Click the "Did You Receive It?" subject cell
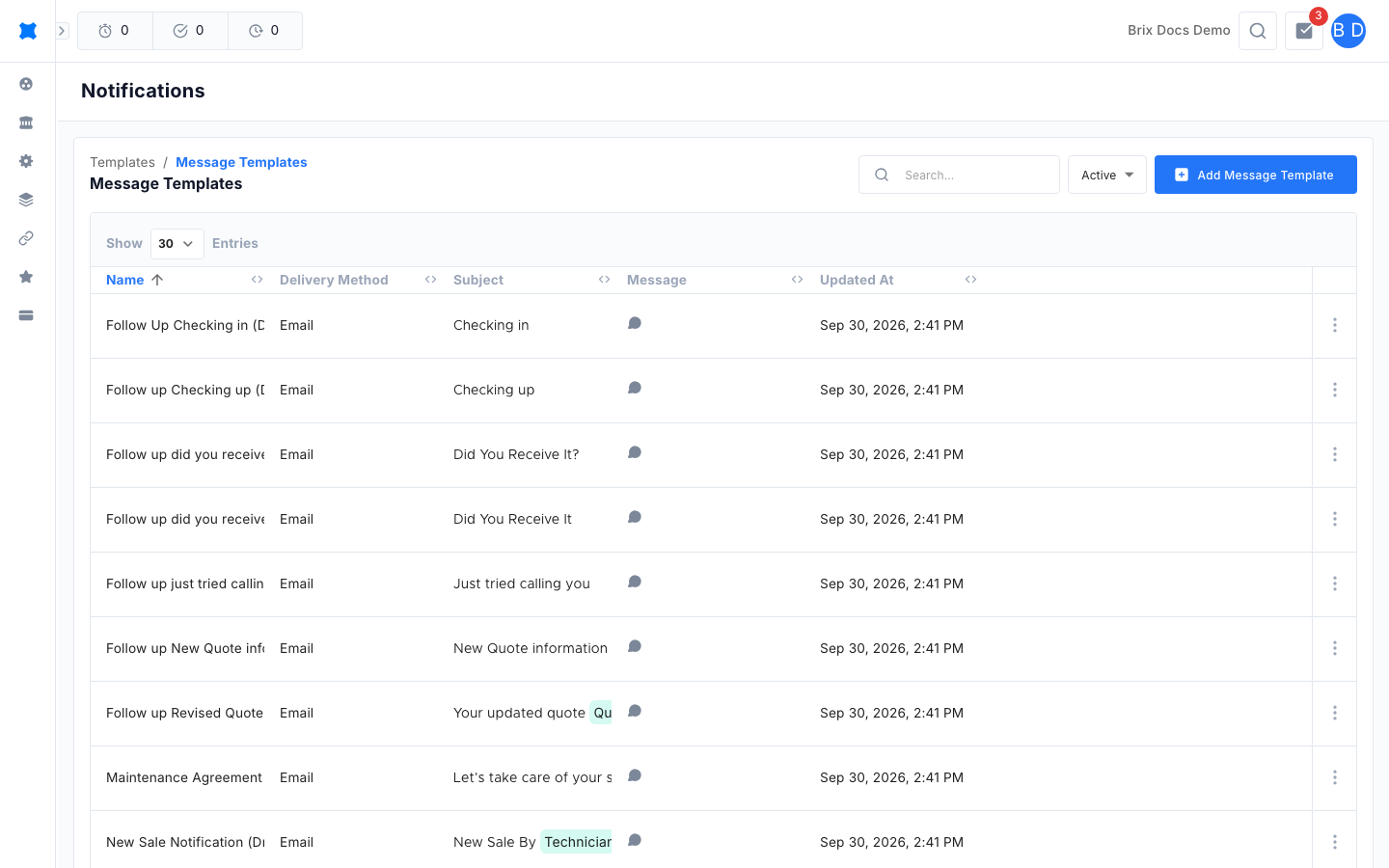This screenshot has width=1389, height=868. coord(516,454)
